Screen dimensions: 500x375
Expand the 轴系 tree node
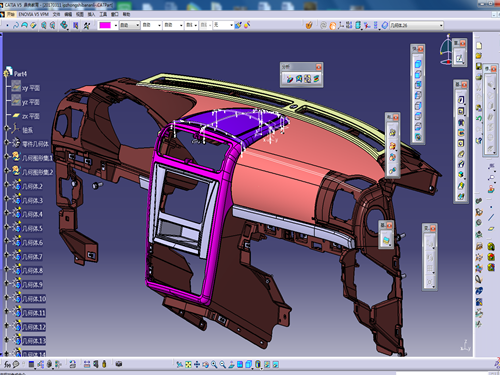tap(6, 128)
